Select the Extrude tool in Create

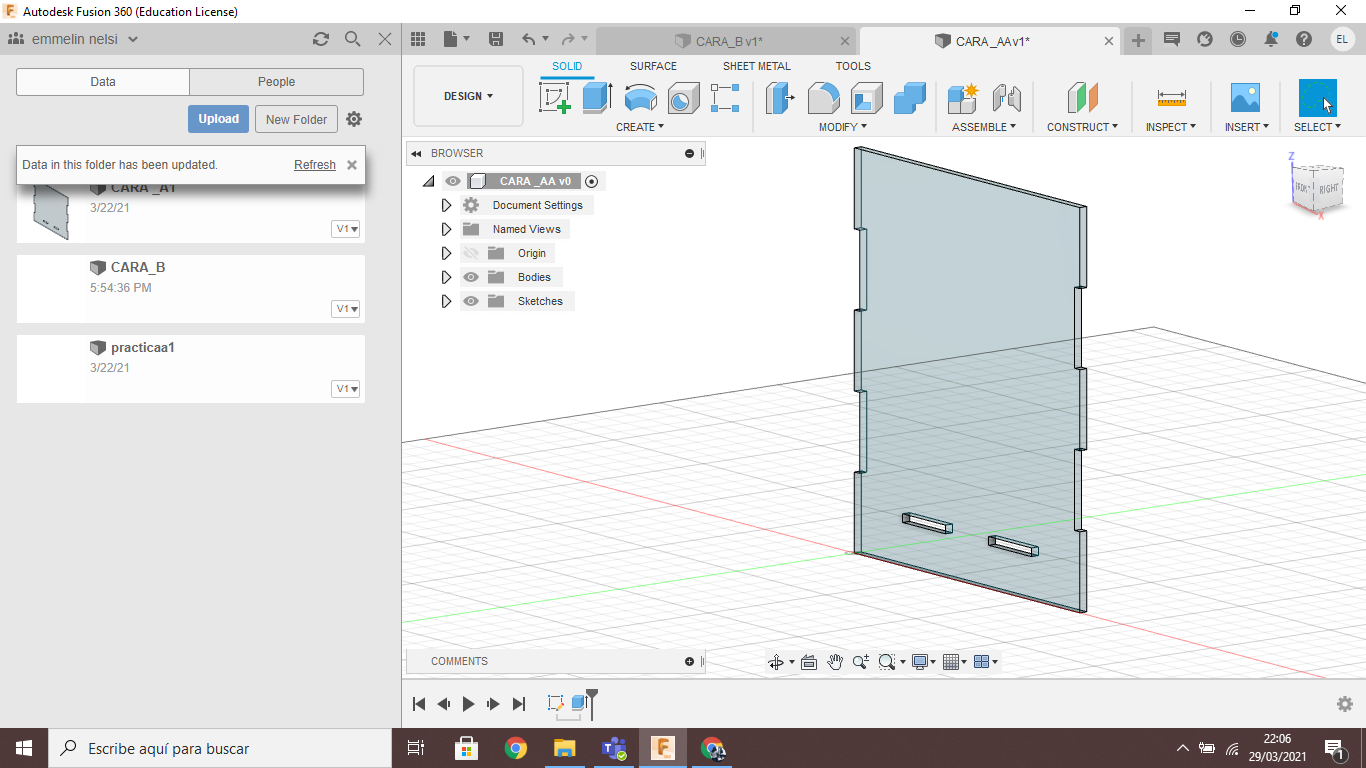point(597,98)
